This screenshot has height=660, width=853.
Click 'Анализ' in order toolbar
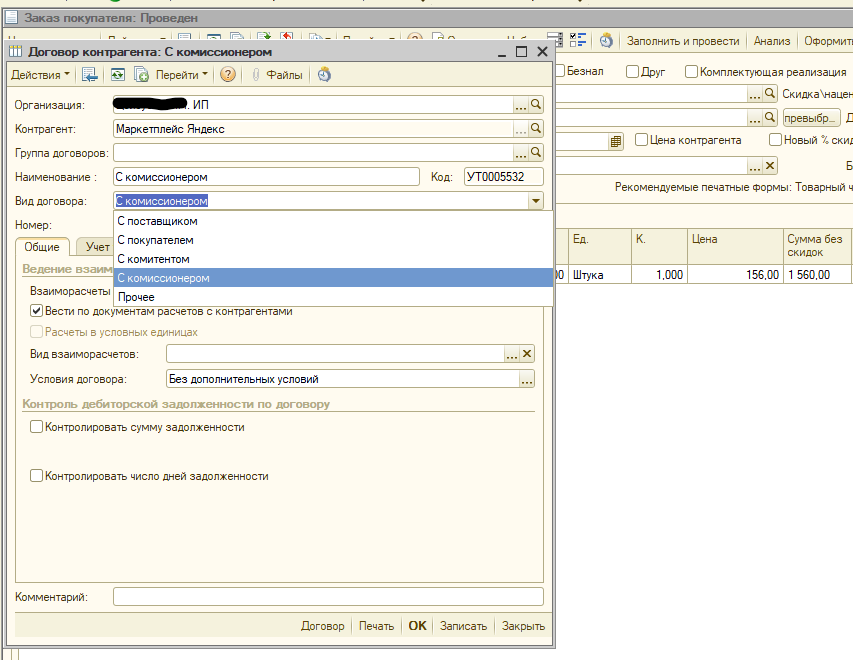[771, 41]
